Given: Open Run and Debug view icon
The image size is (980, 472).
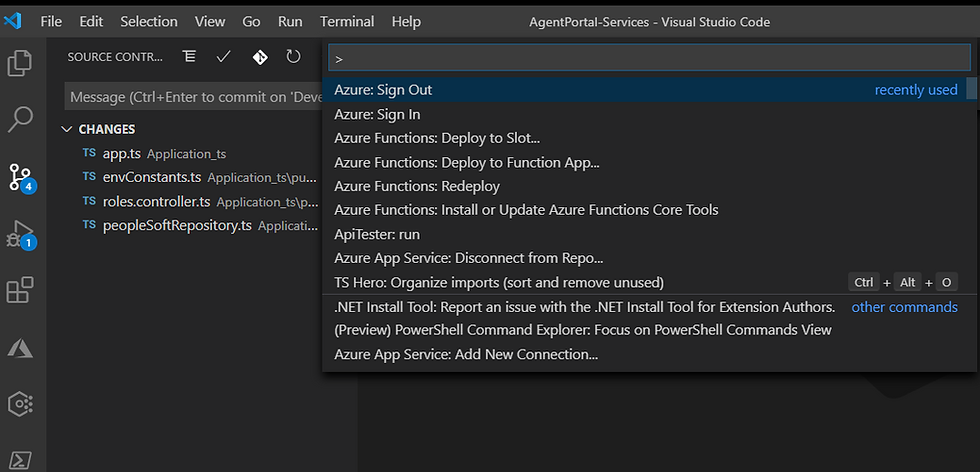Looking at the screenshot, I should (21, 234).
